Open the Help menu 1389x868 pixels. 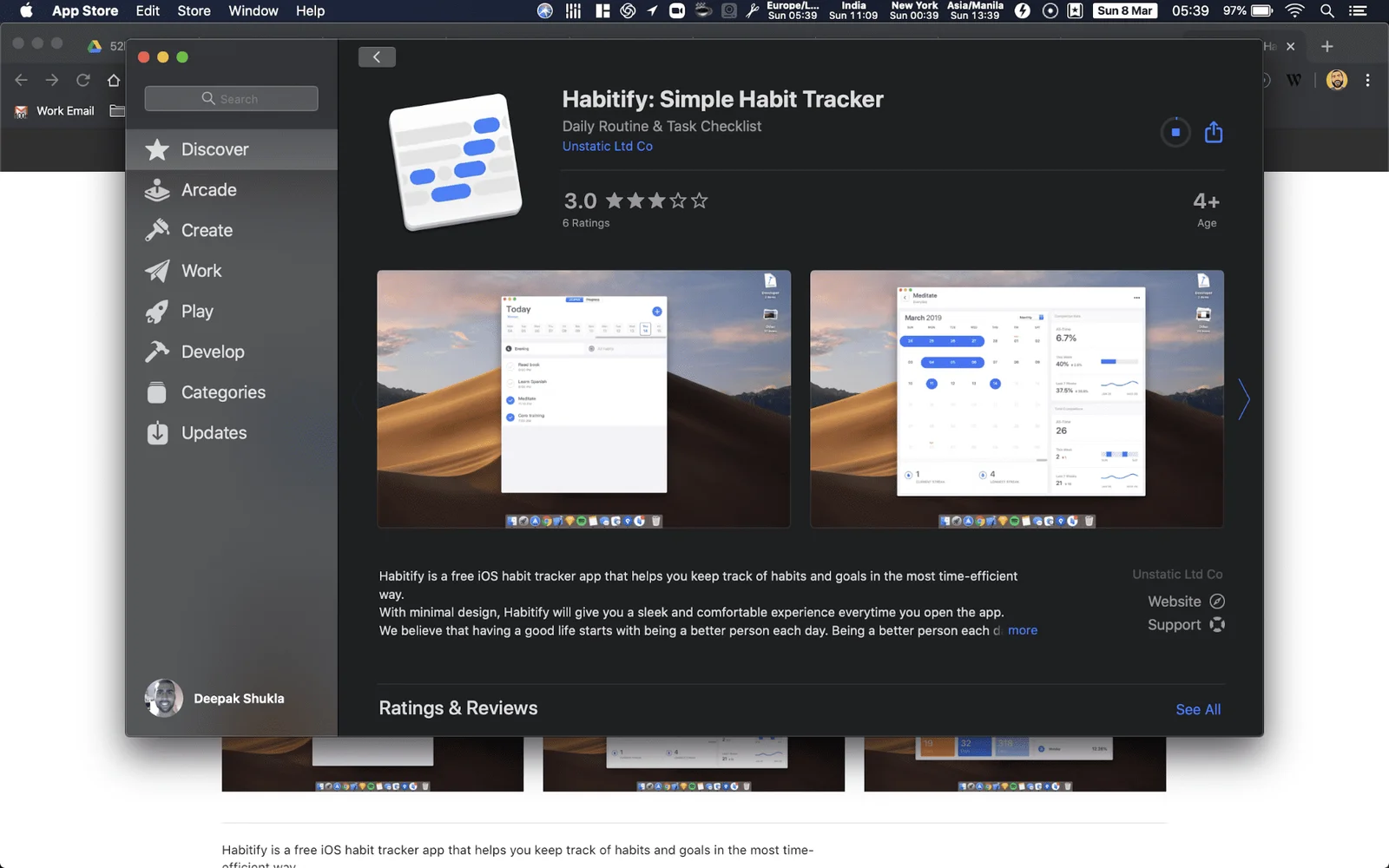[x=310, y=10]
